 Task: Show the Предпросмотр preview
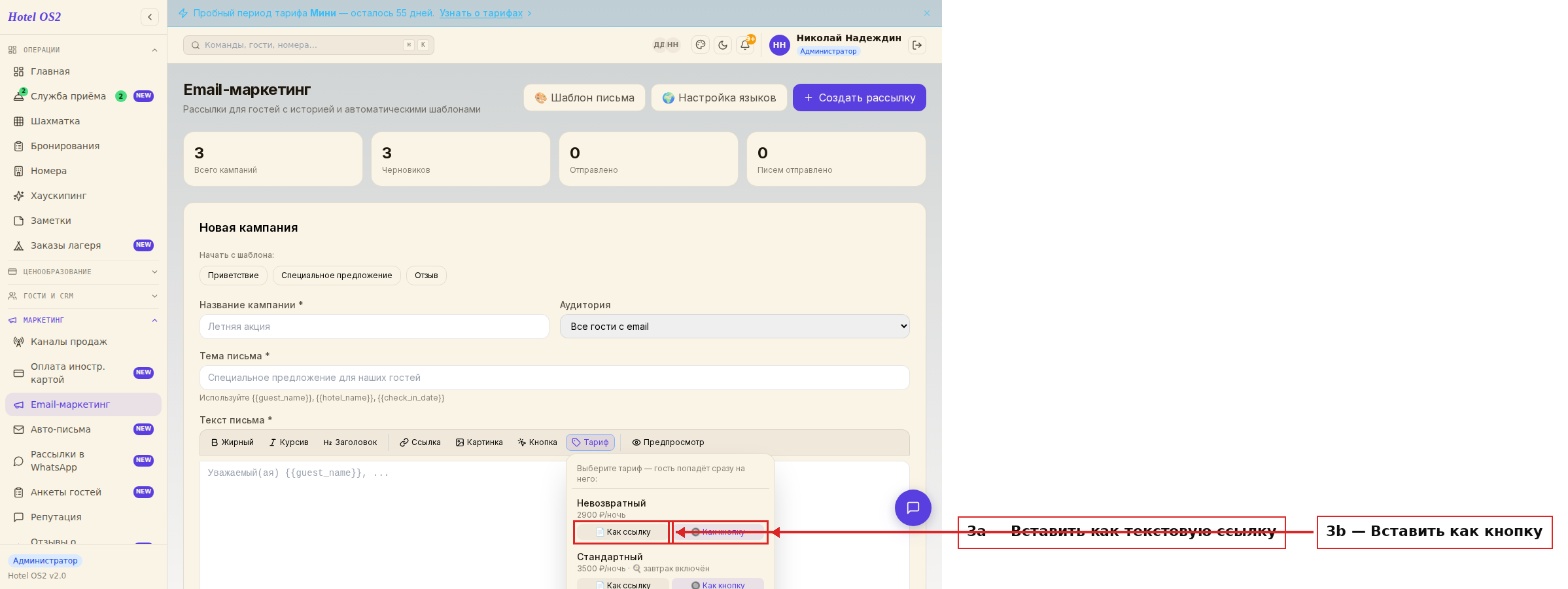click(x=668, y=442)
